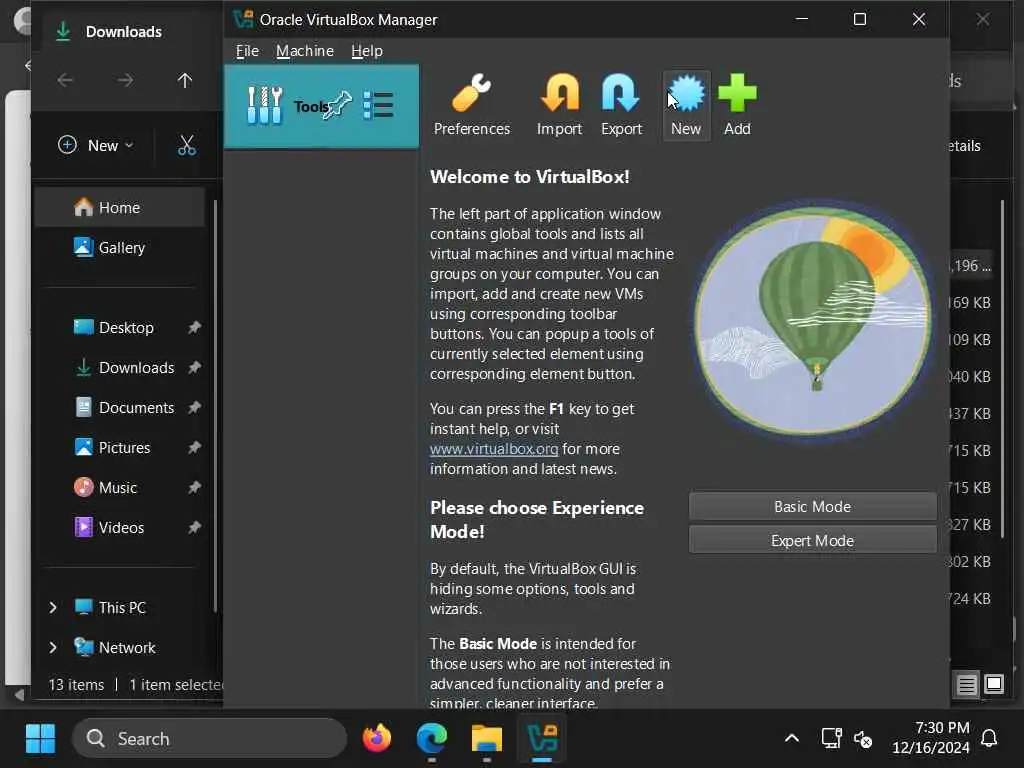
Task: Click the network status tray icon
Action: click(x=831, y=739)
